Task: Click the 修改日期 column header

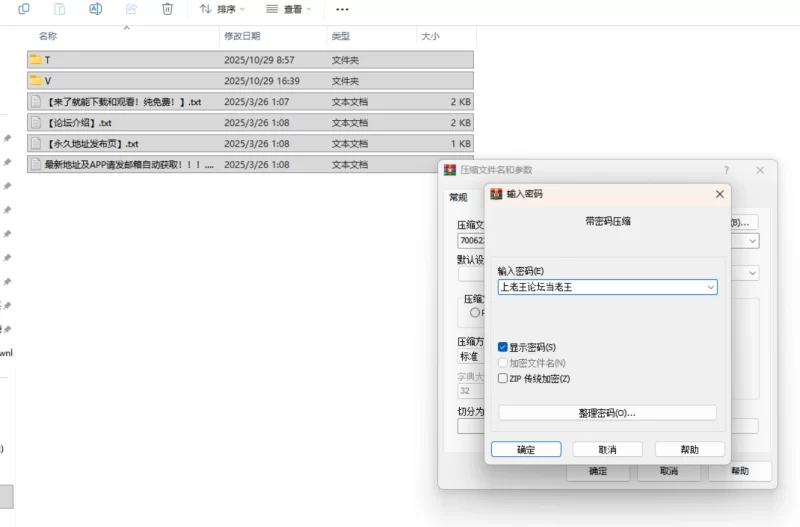Action: click(243, 36)
